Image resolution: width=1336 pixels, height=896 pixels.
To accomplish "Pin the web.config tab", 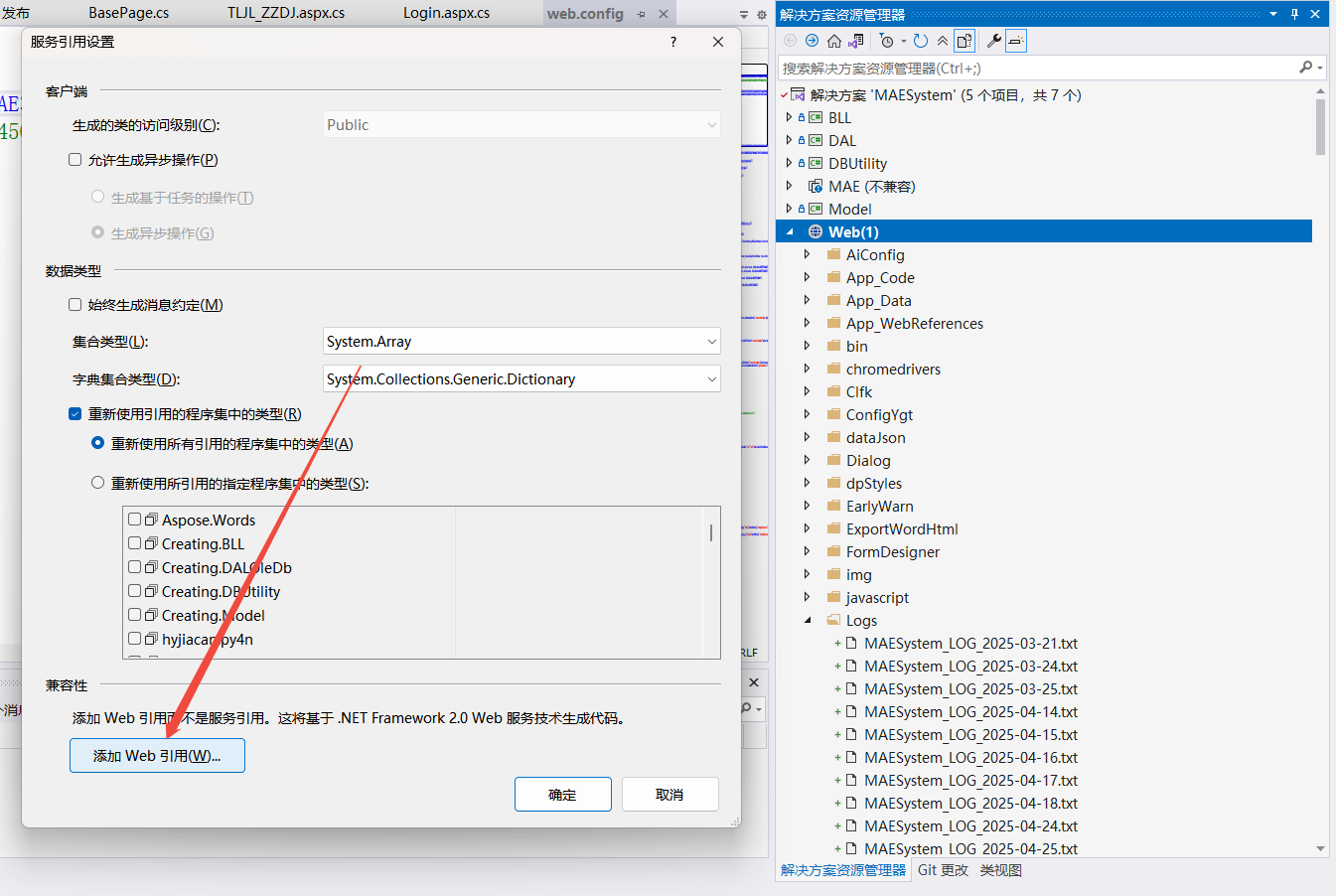I will click(641, 14).
